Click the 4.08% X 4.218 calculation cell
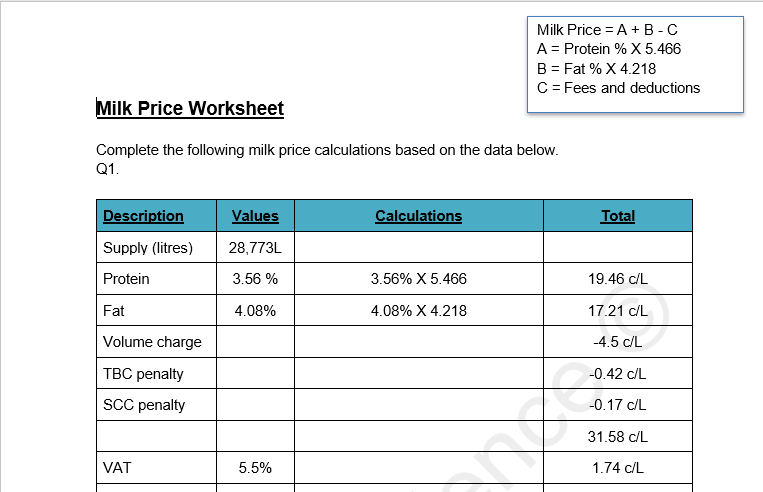Viewport: 763px width, 492px height. click(x=418, y=311)
